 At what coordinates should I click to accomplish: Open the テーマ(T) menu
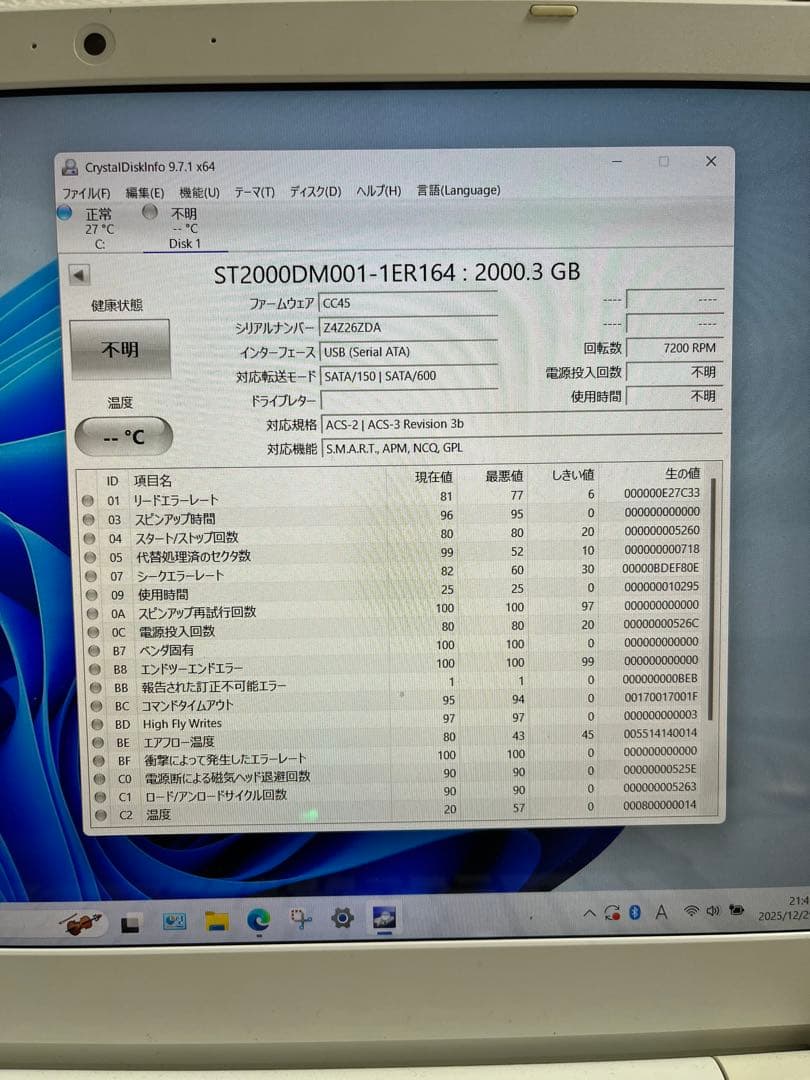254,191
